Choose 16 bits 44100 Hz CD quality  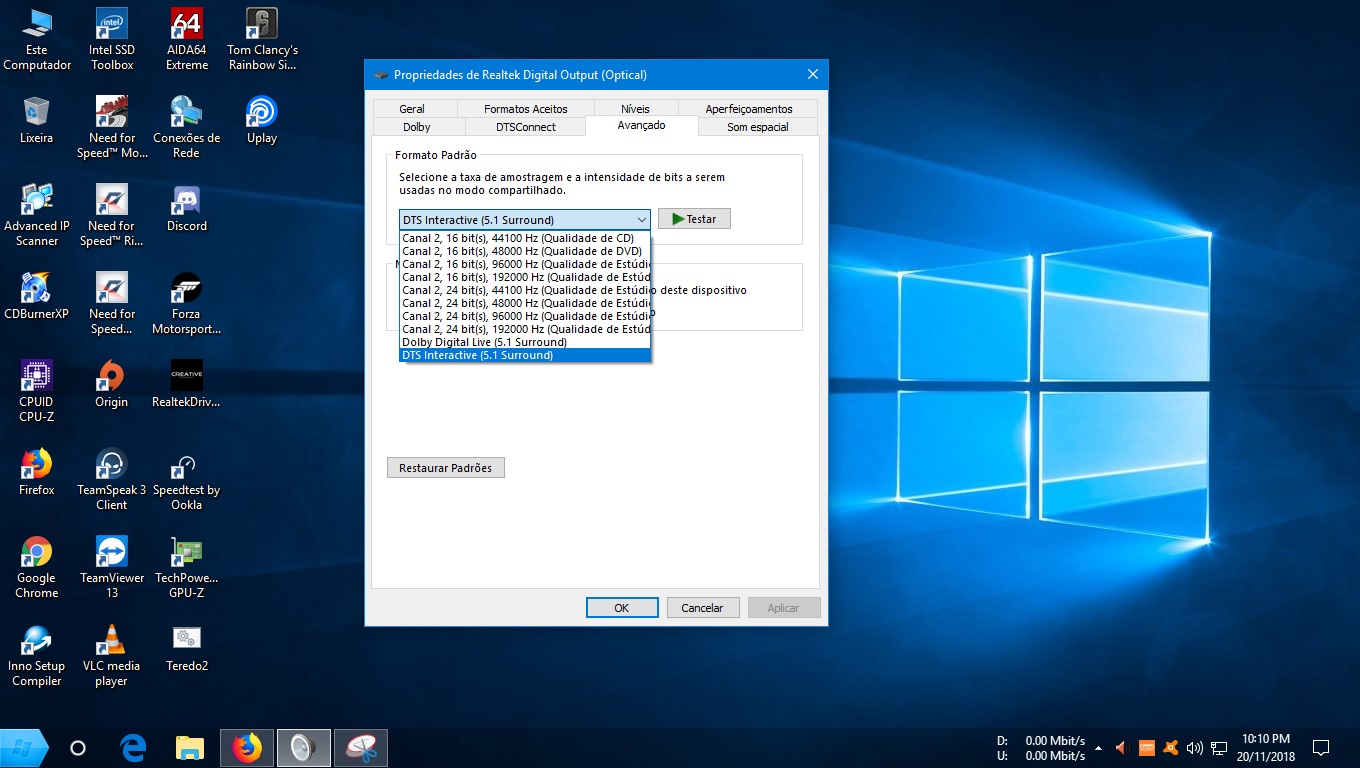click(x=525, y=238)
